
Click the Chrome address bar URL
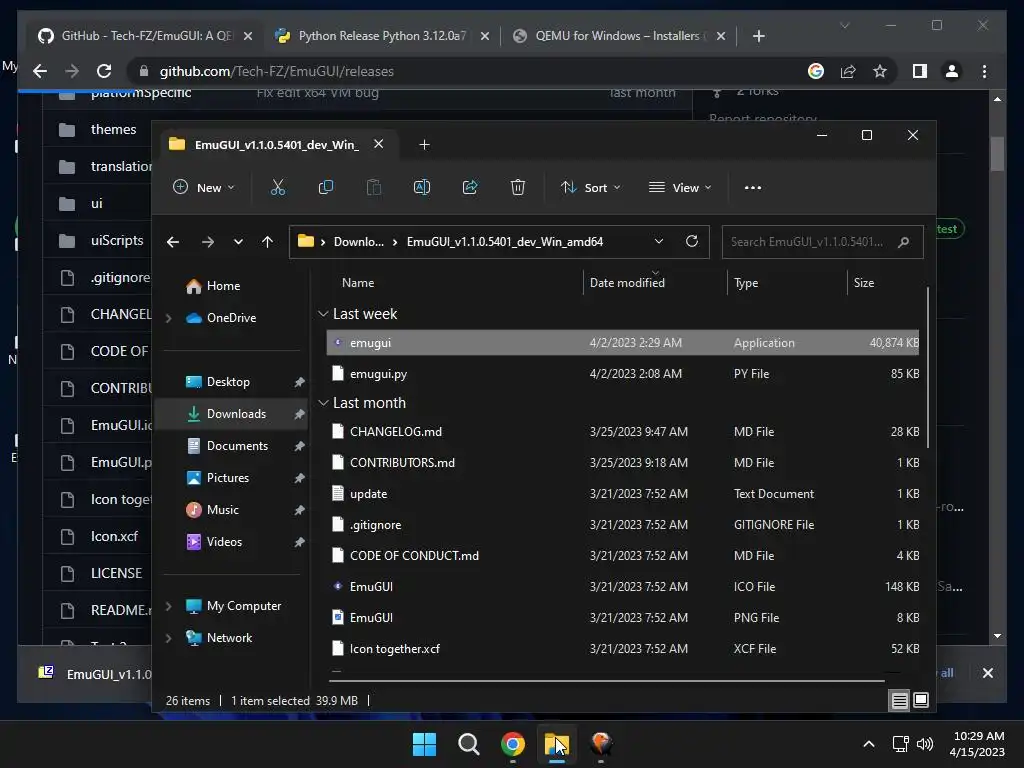277,71
